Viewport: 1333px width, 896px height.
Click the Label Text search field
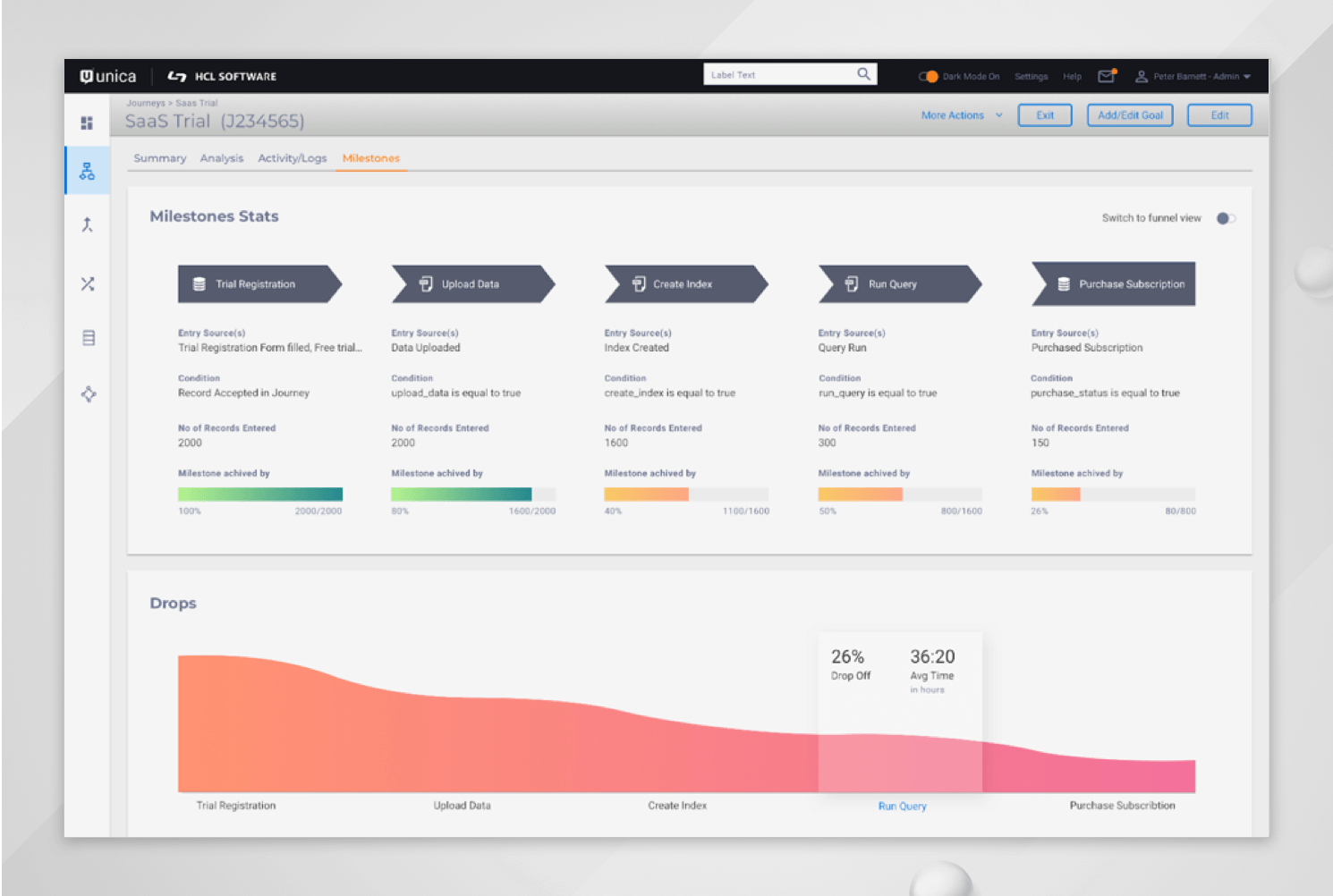(778, 74)
